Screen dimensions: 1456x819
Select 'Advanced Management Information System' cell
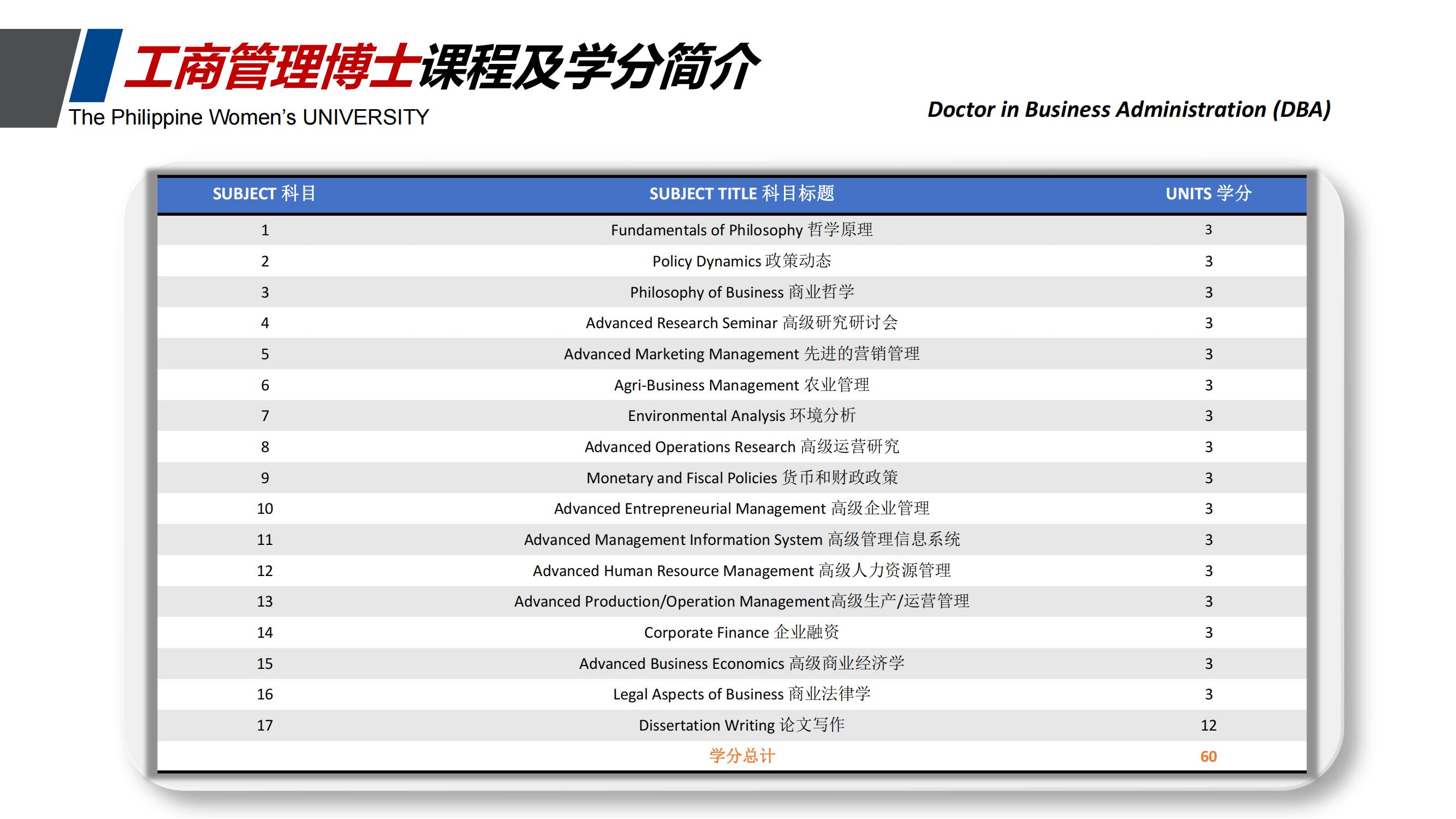coord(741,539)
